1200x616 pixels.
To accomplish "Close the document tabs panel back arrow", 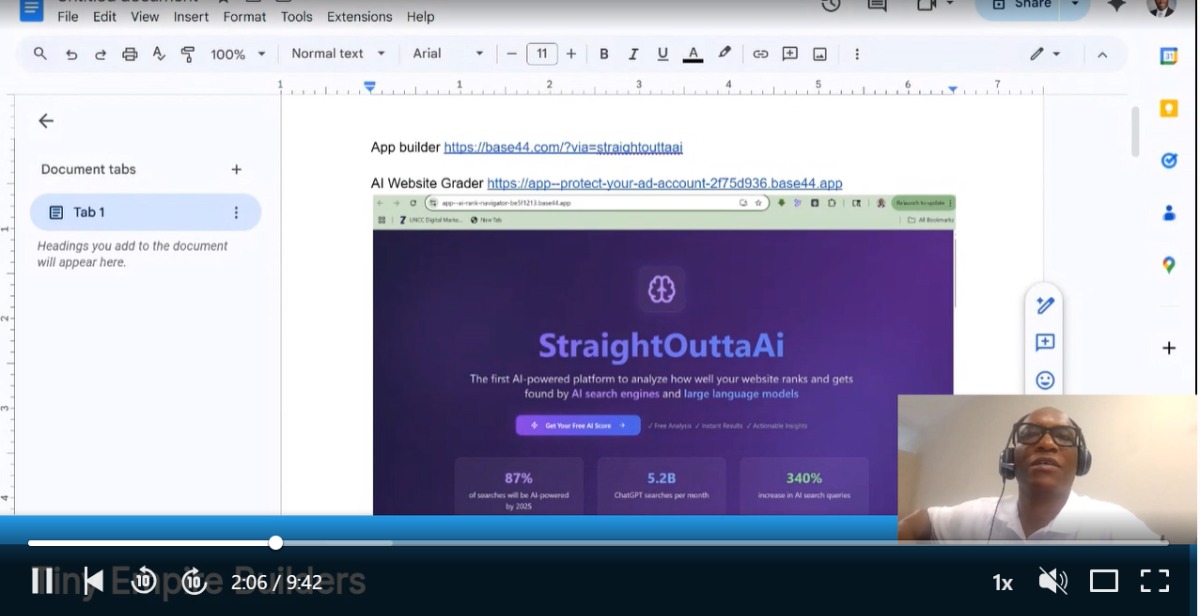I will (x=46, y=121).
